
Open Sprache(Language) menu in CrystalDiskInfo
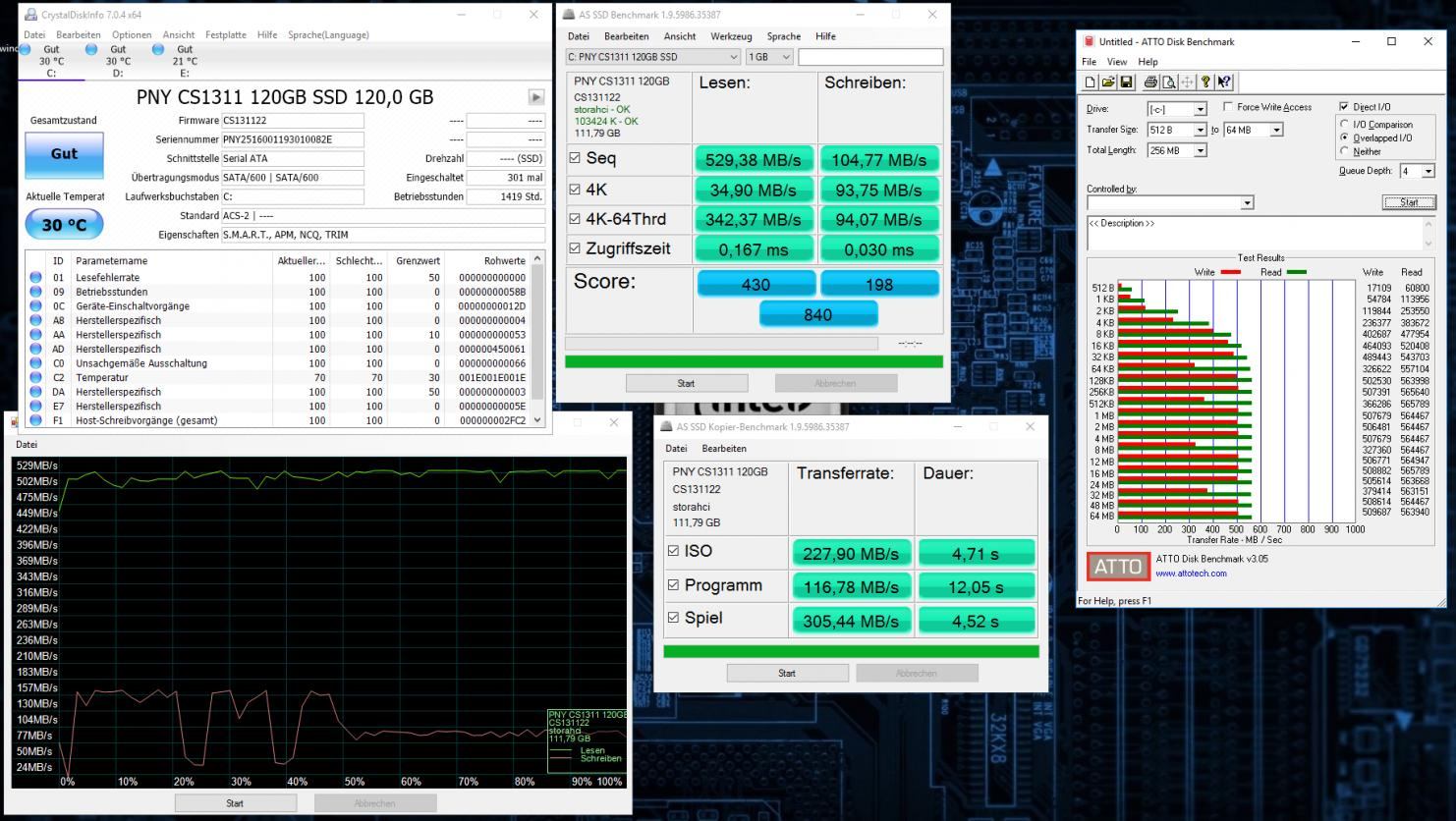pos(328,34)
